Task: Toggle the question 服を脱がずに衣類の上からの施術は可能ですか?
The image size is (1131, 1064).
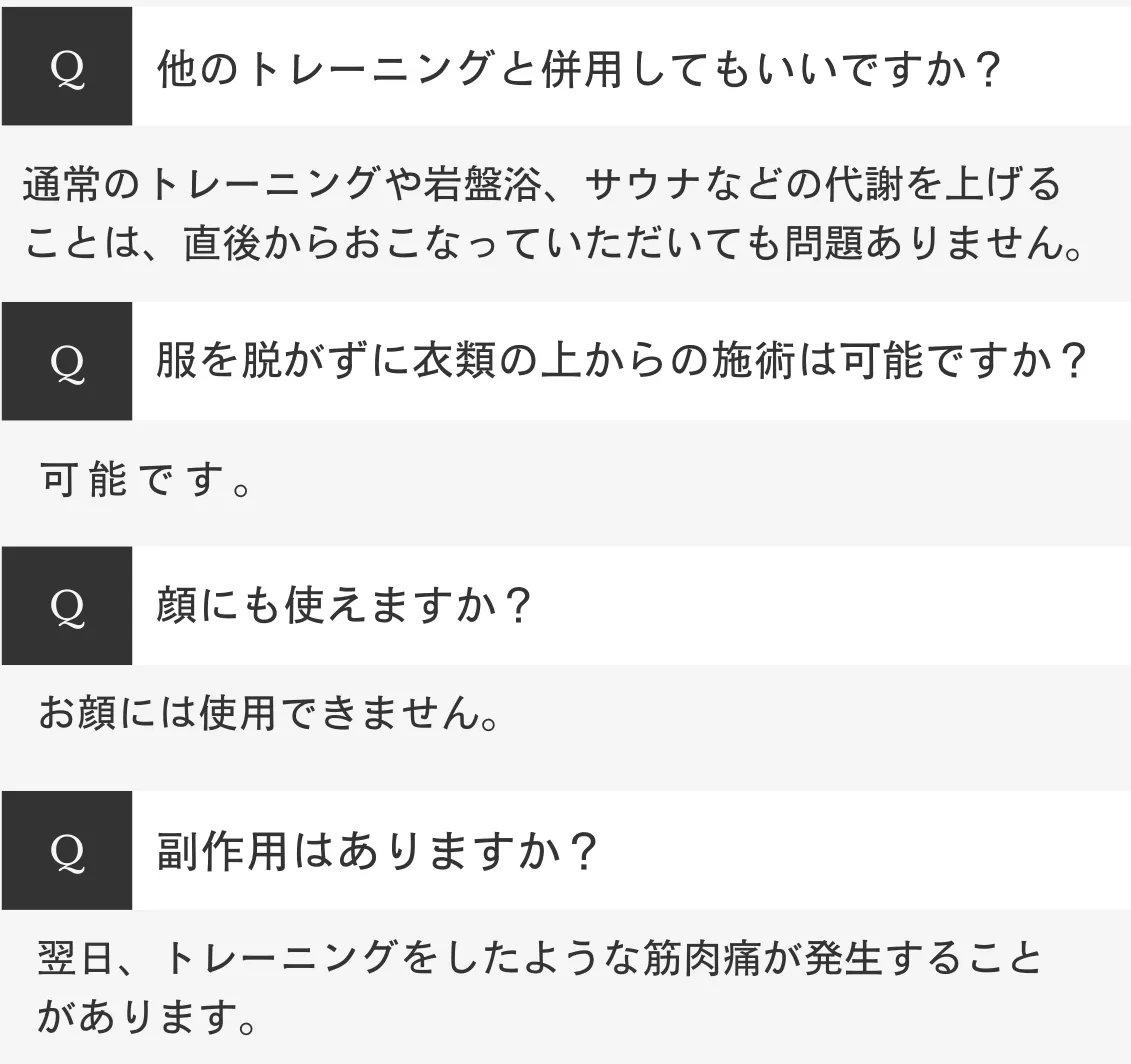Action: [x=620, y=363]
